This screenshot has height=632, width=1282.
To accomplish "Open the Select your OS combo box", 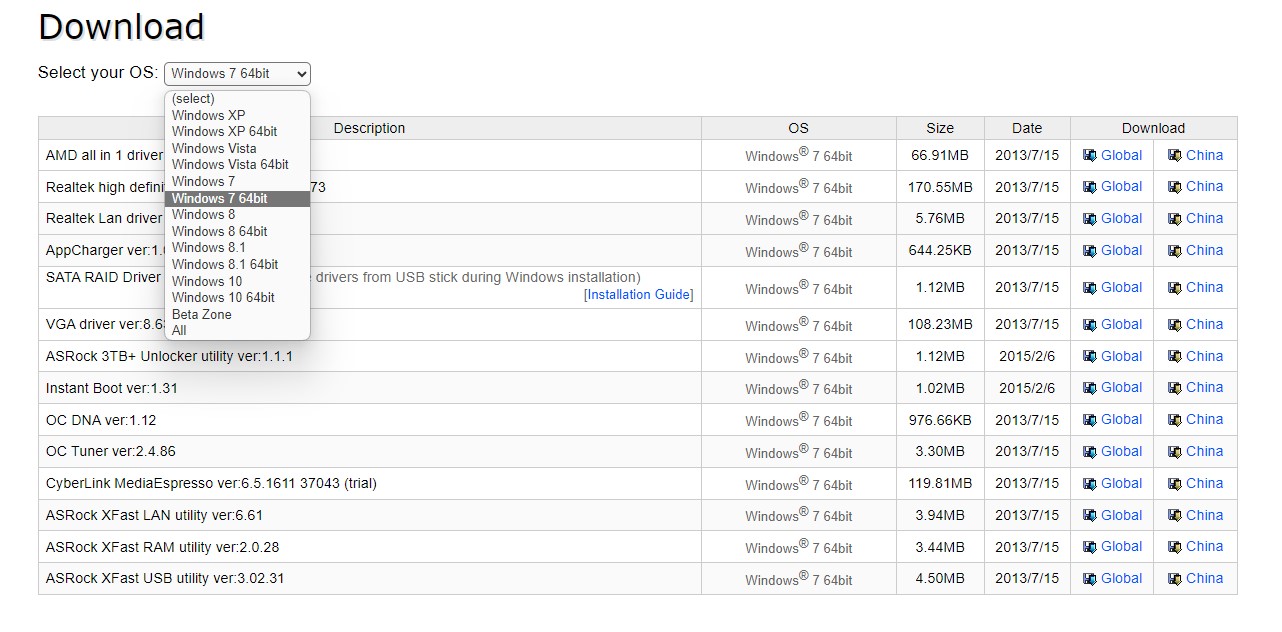I will [237, 74].
